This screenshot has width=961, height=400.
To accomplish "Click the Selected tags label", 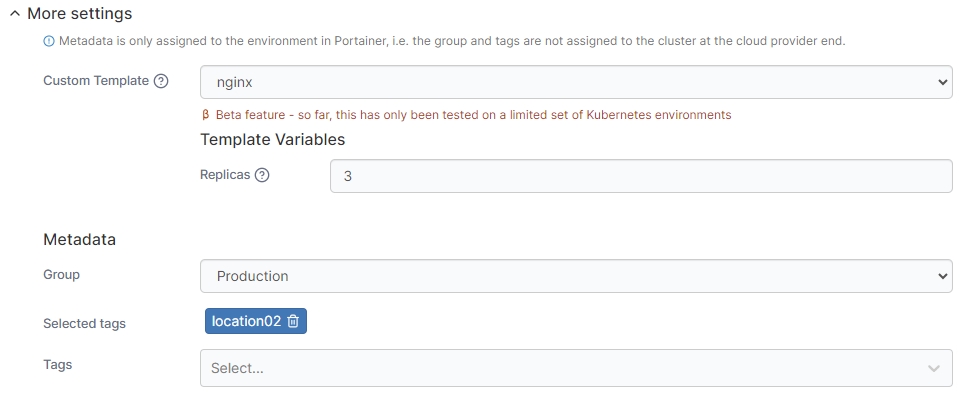I will (x=84, y=324).
